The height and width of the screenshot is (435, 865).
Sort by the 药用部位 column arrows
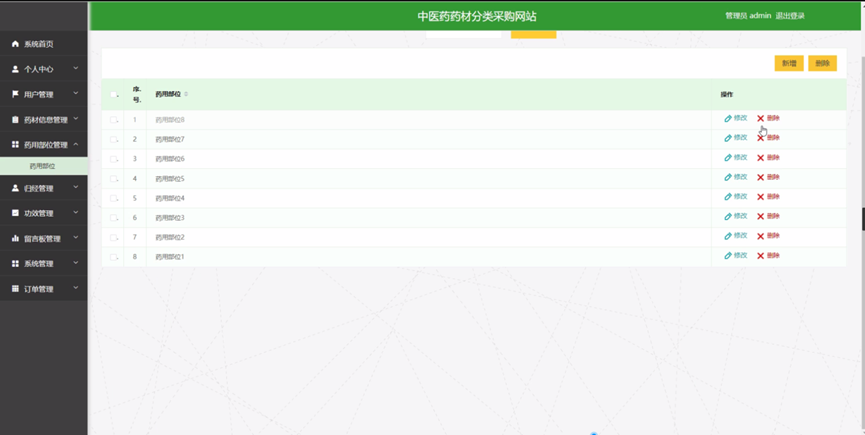coord(186,94)
